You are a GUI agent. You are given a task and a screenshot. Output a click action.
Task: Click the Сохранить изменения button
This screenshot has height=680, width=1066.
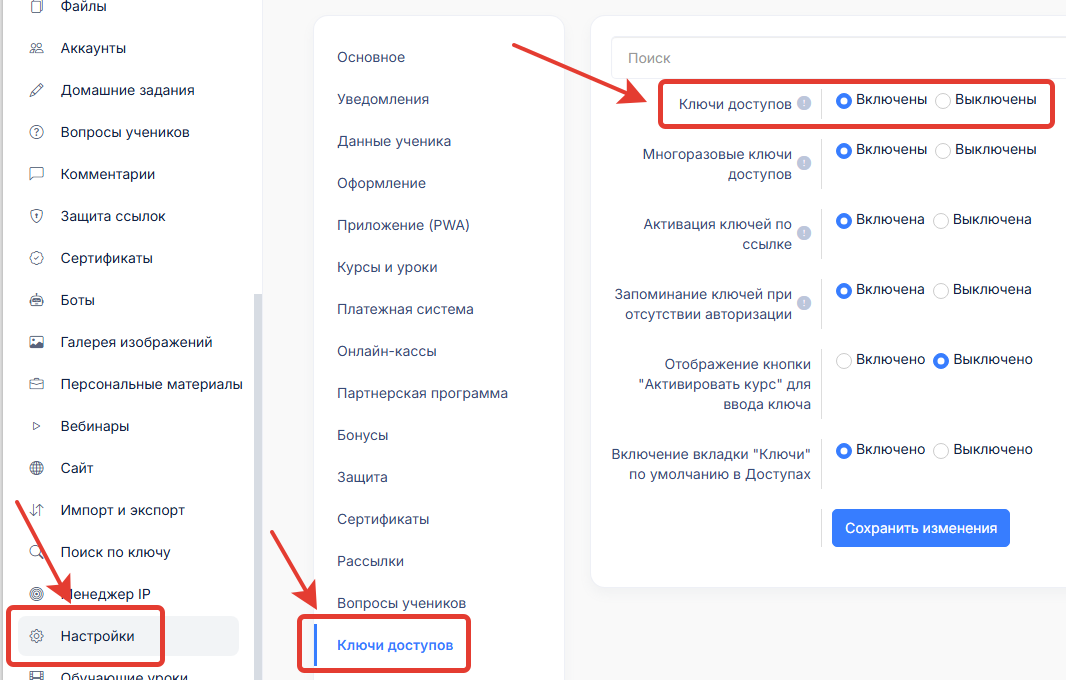[x=920, y=528]
